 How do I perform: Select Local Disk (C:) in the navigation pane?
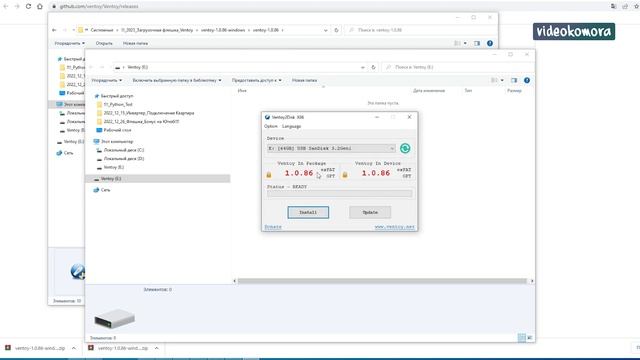[124, 150]
